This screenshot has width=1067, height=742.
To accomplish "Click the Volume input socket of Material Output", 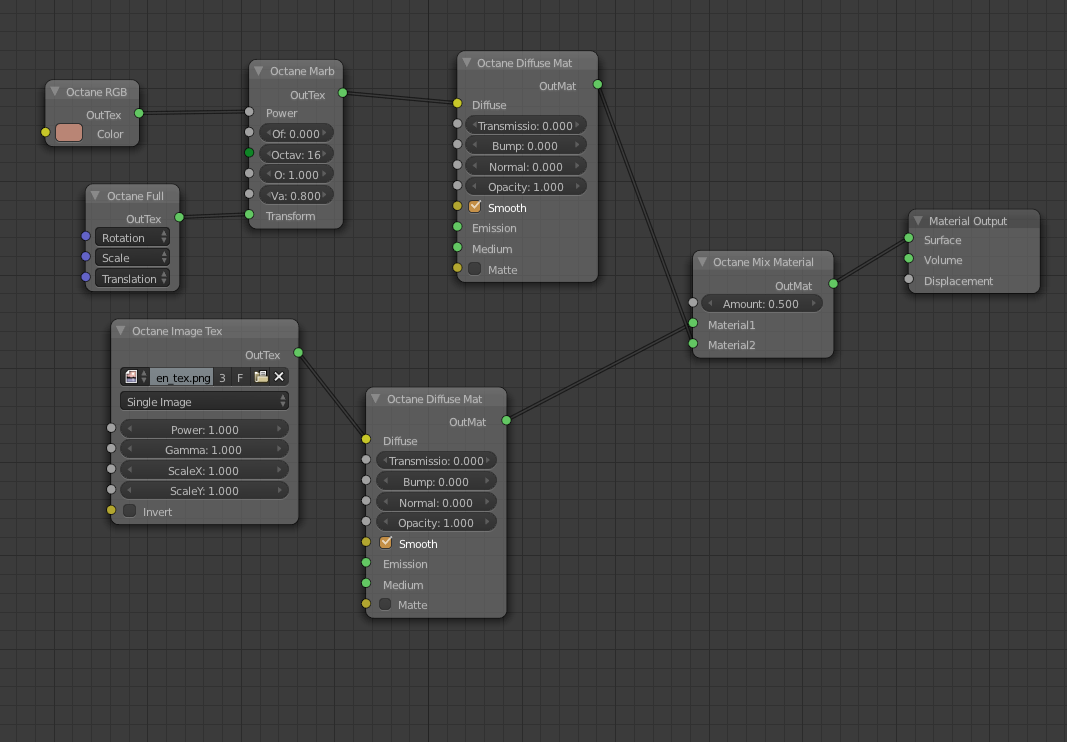I will coord(908,259).
